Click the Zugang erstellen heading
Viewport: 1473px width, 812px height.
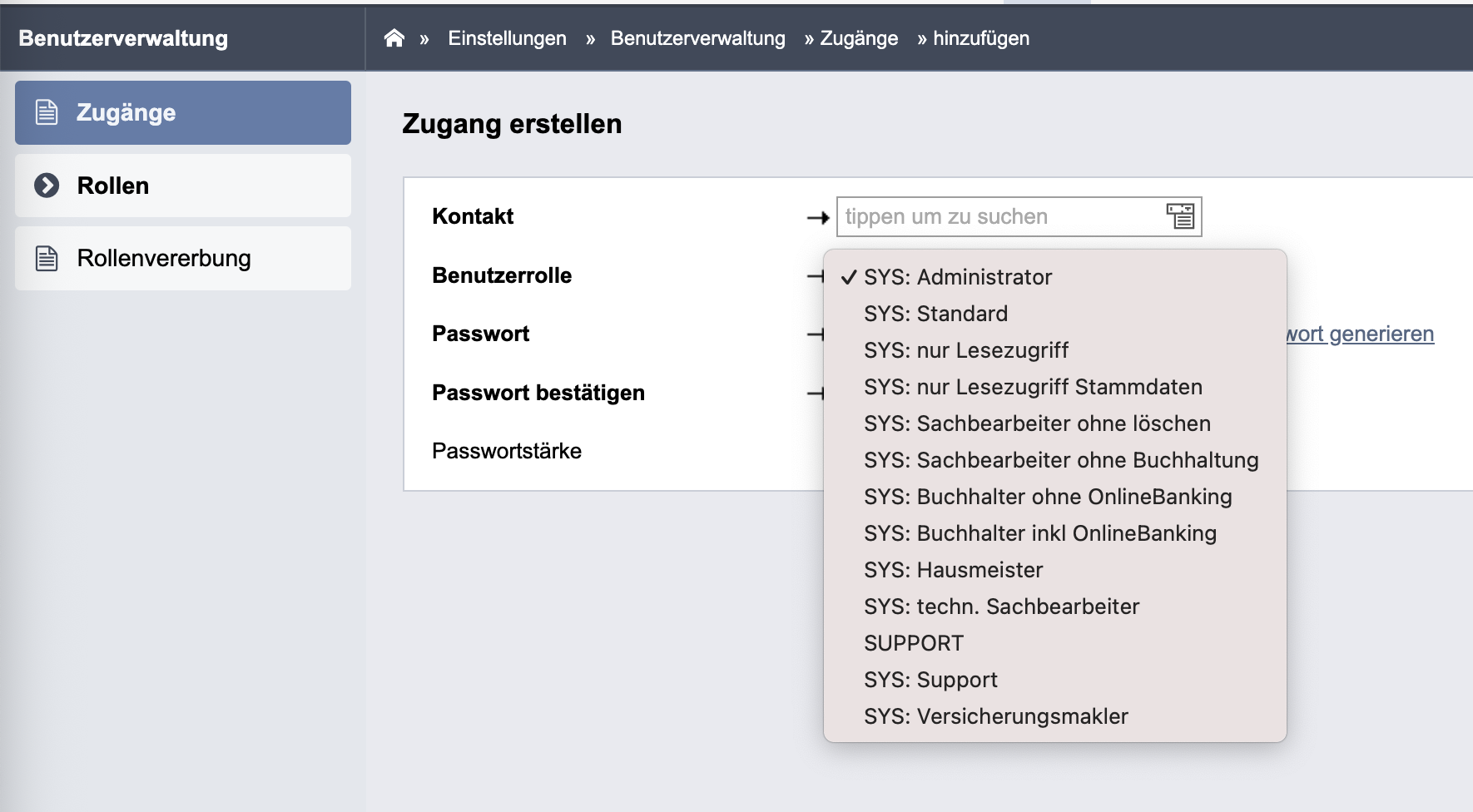click(512, 124)
